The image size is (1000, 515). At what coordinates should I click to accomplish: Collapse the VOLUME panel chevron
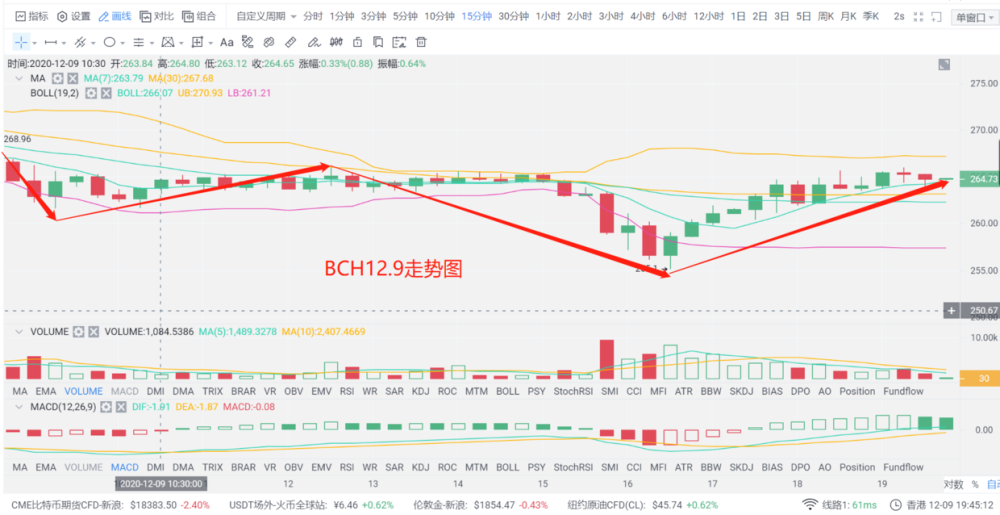click(x=19, y=332)
